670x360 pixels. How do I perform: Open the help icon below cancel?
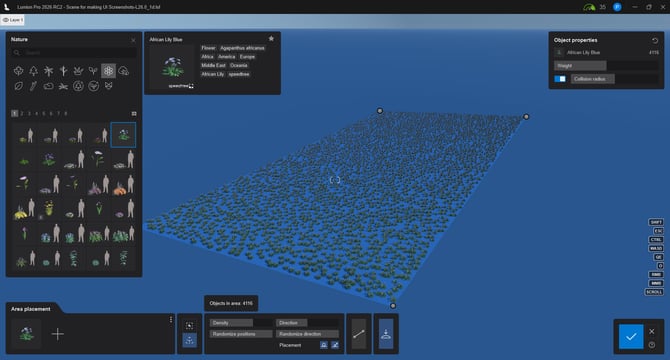652,345
